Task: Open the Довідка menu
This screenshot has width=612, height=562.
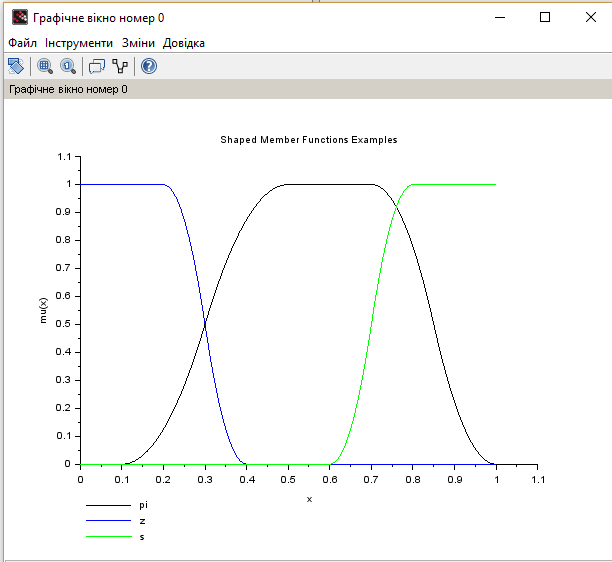Action: tap(183, 43)
